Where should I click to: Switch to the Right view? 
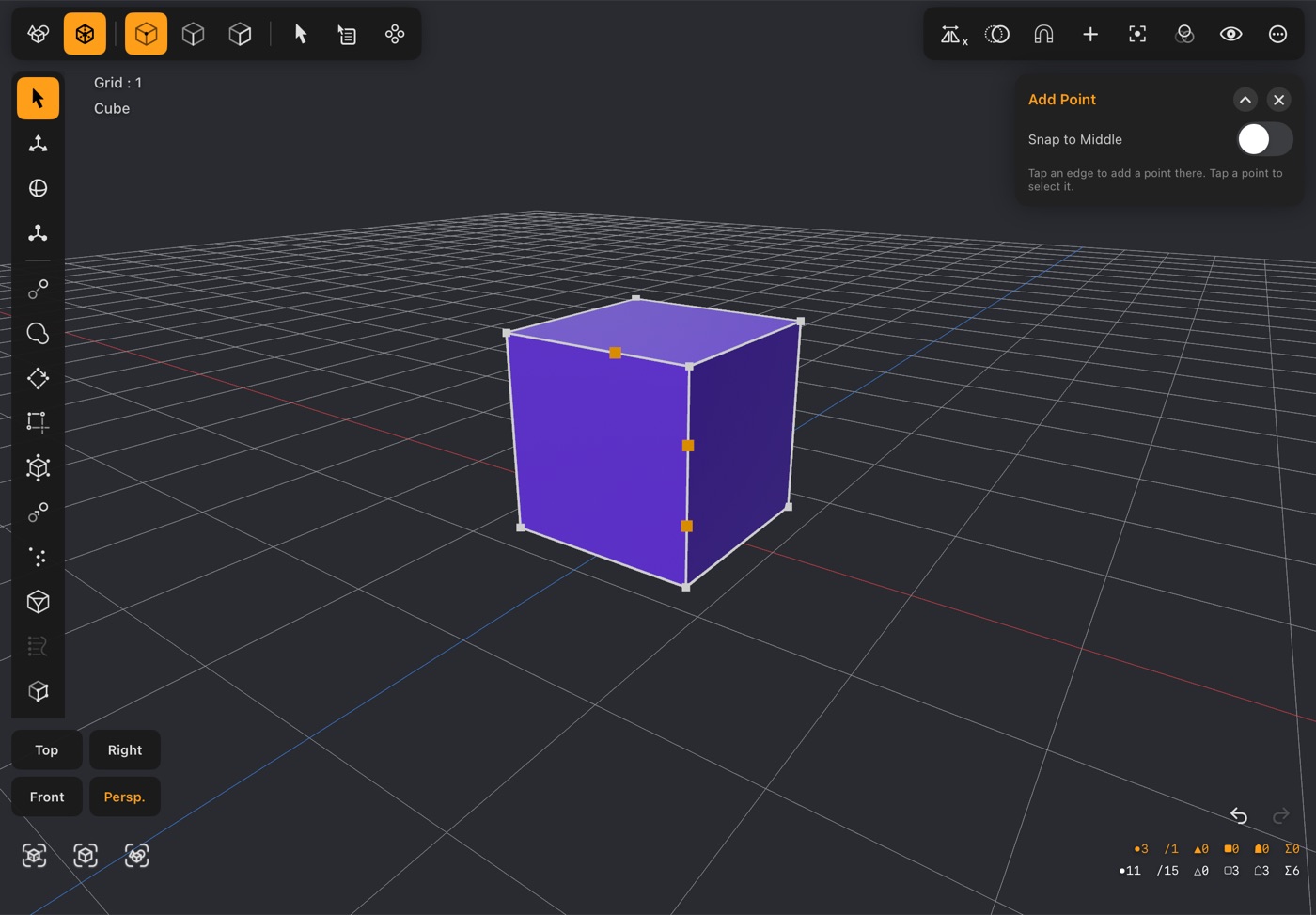[125, 749]
